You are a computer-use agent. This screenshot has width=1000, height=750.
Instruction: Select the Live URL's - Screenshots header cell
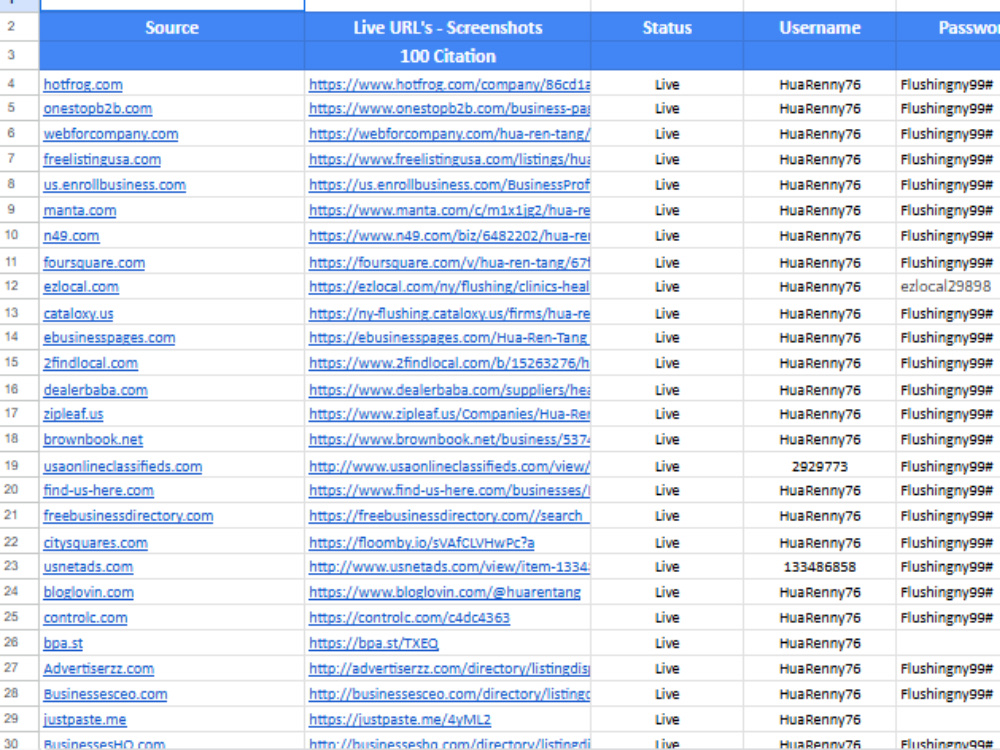click(448, 27)
